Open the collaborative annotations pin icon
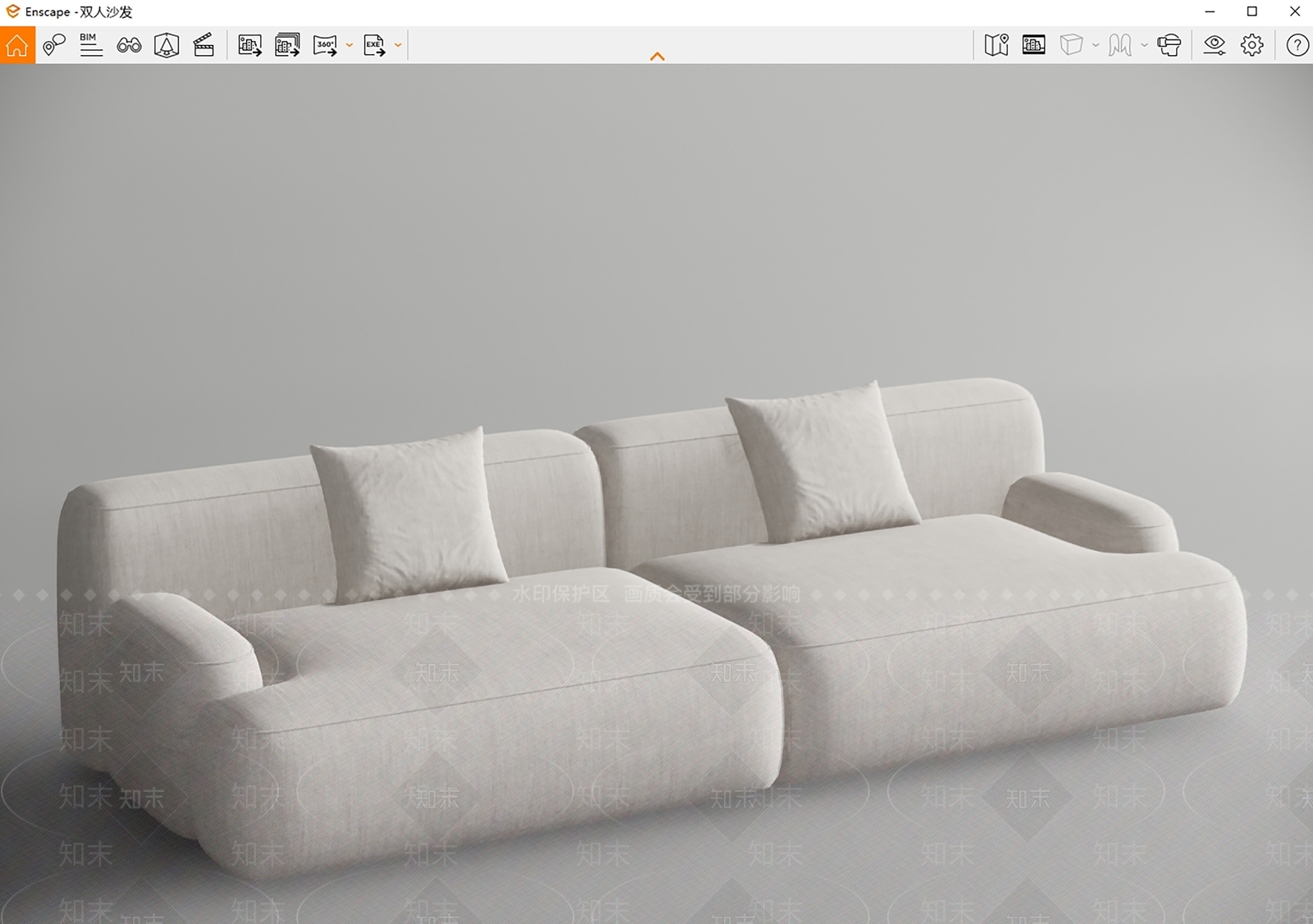The height and width of the screenshot is (924, 1313). click(54, 45)
